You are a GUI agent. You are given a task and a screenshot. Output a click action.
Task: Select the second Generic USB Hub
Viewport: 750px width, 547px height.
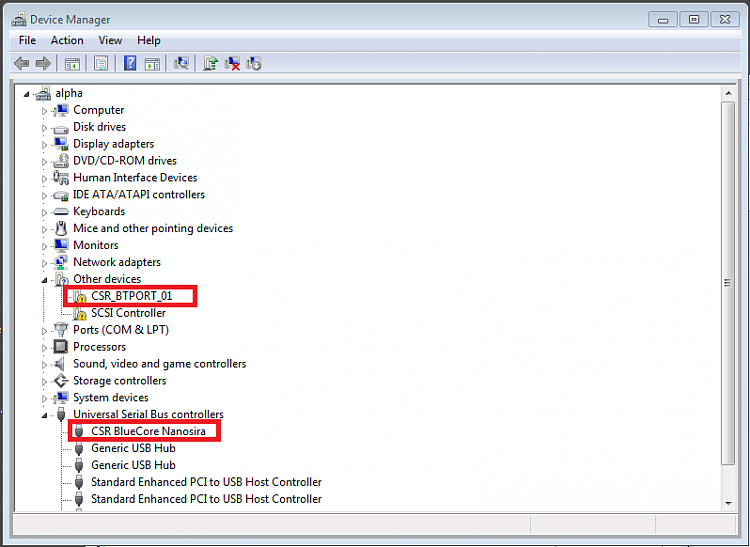pos(133,465)
